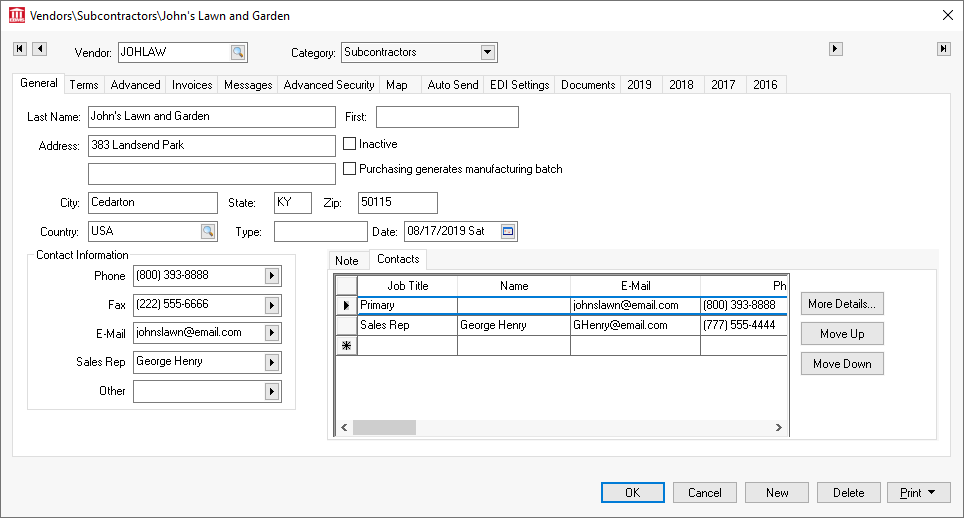The image size is (964, 518).
Task: Open the Country lookup magnifier
Action: tap(207, 232)
